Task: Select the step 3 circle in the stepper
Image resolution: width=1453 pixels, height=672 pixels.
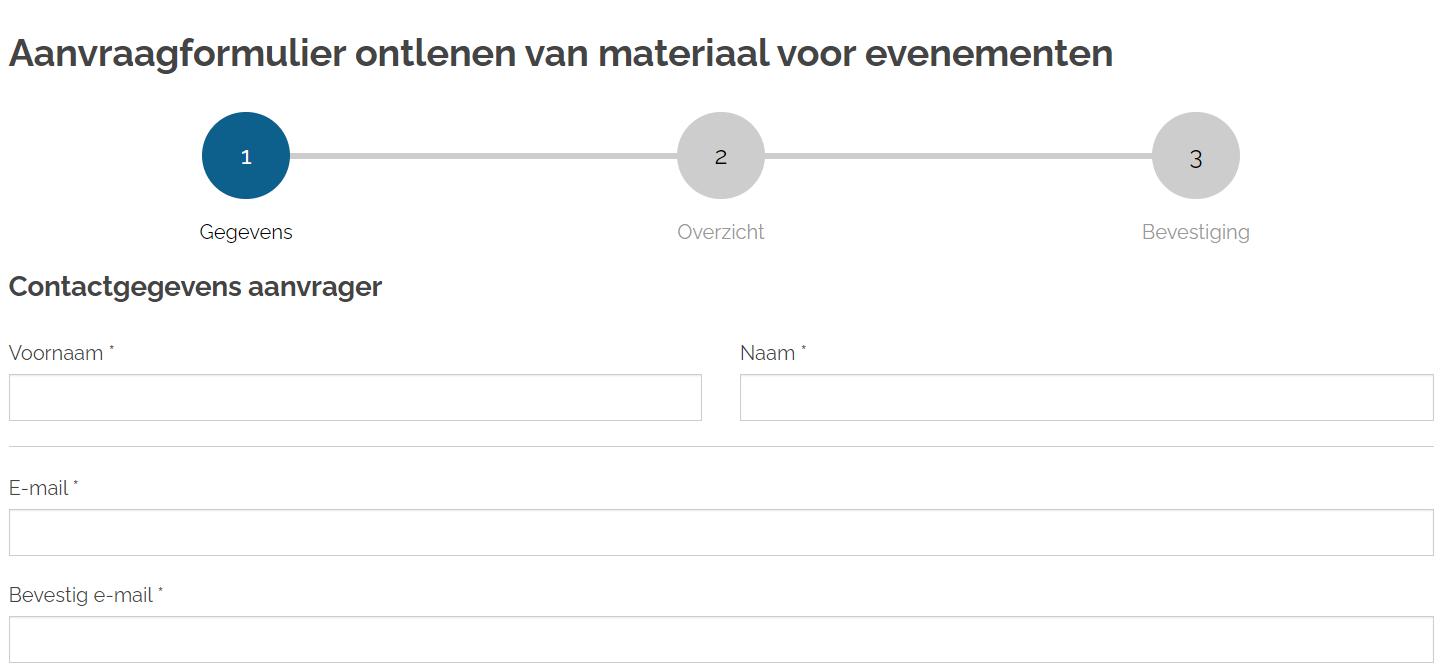Action: 1196,156
